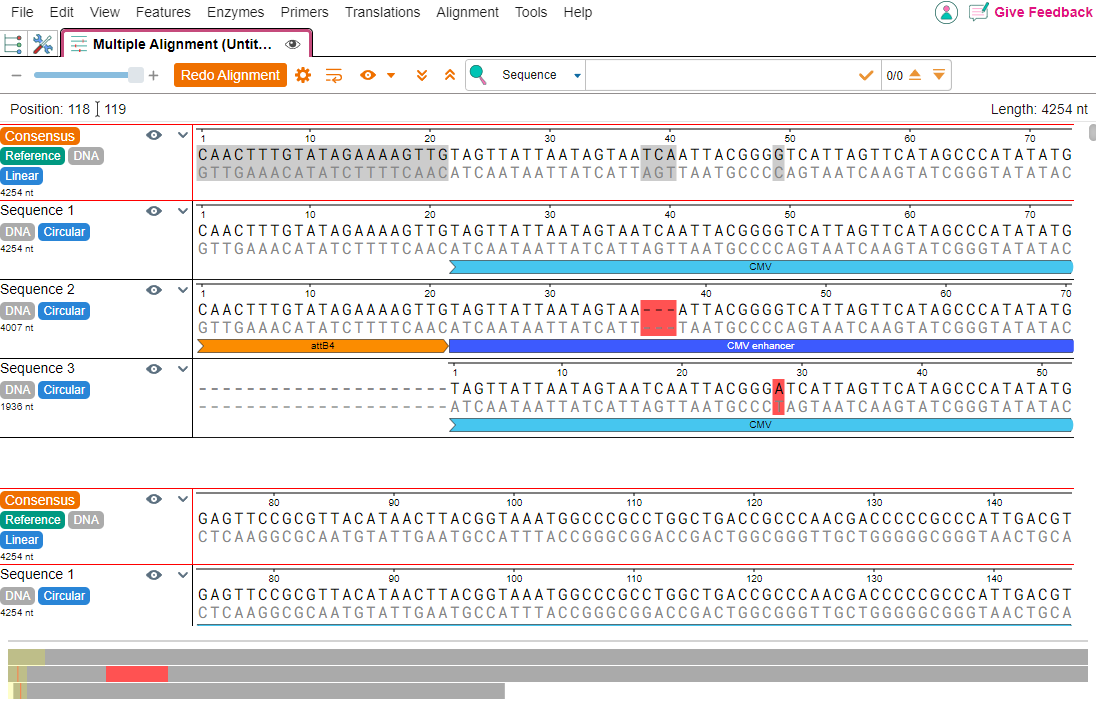The image size is (1096, 703).
Task: Select the CMV feature on Sequence 3
Action: click(x=761, y=425)
